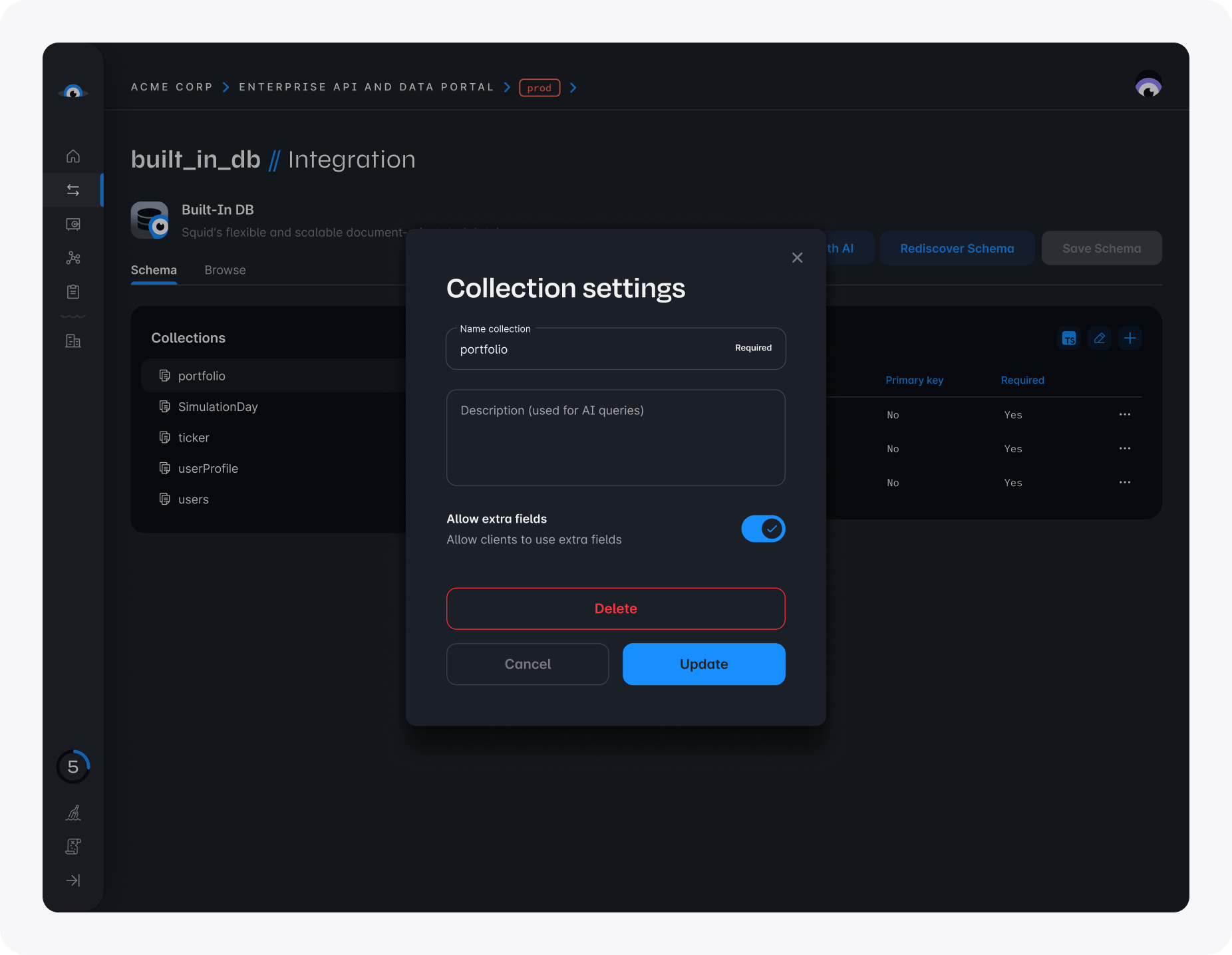Open the Home sidebar icon
1232x955 pixels.
tap(73, 156)
